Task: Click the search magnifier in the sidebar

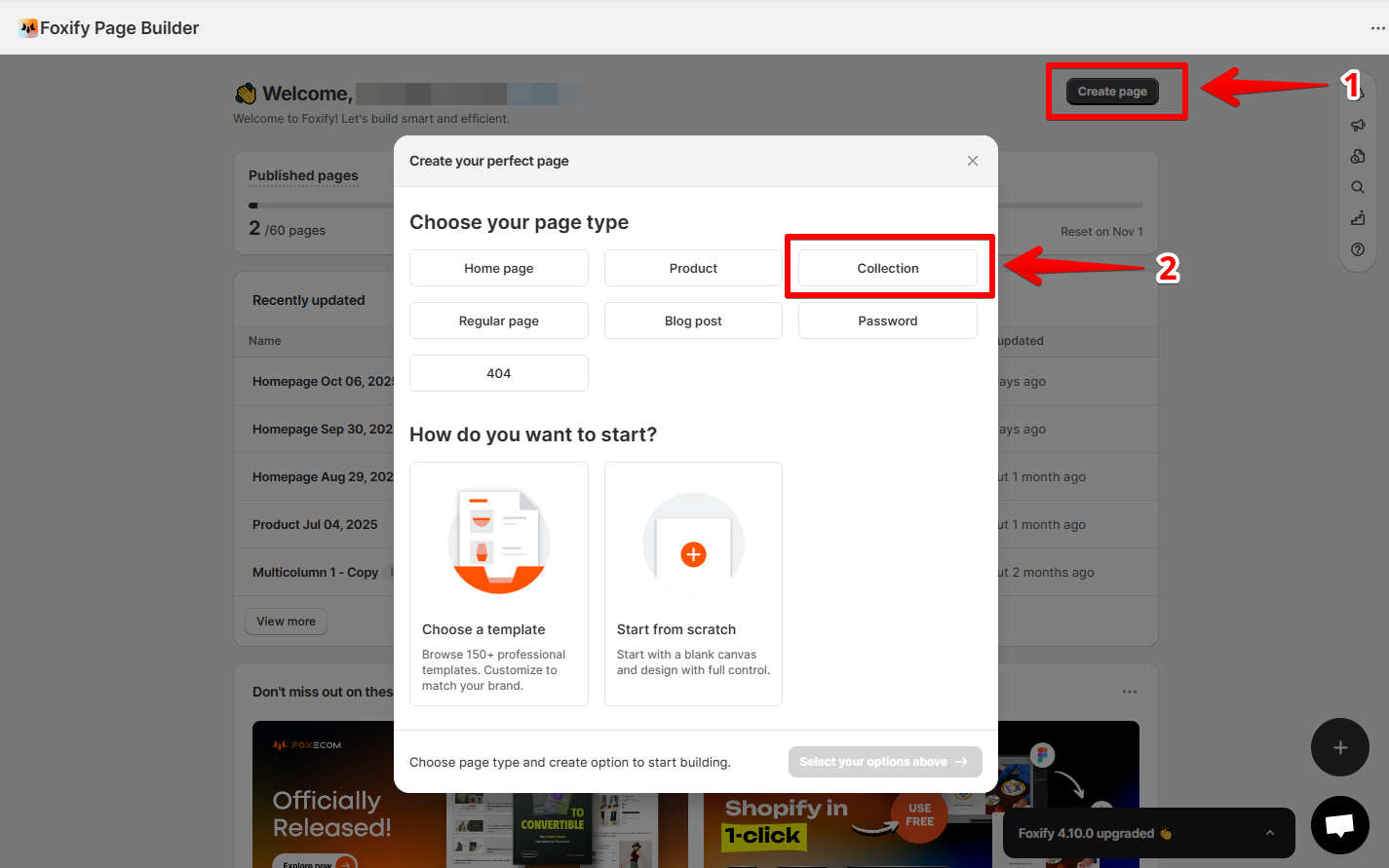Action: 1358,187
